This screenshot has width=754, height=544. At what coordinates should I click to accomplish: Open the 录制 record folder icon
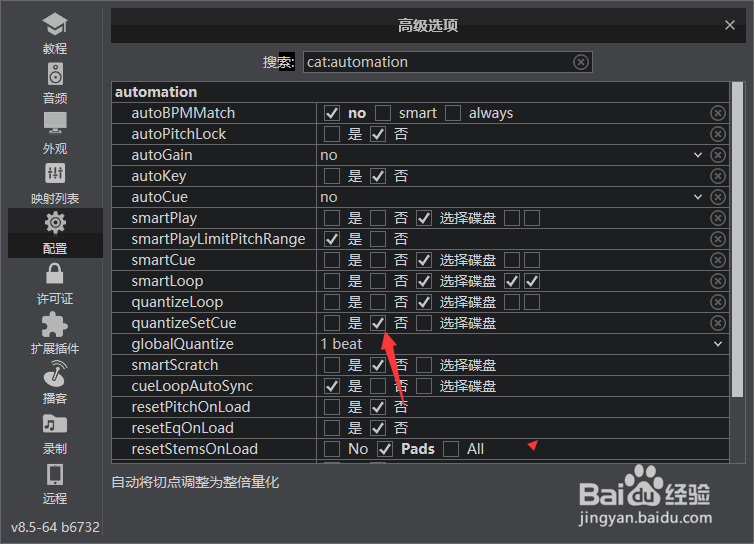coord(55,424)
